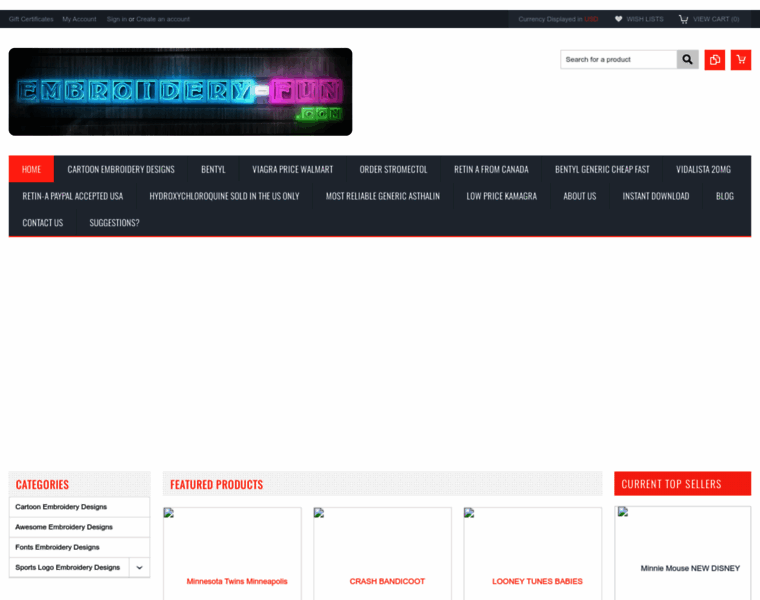This screenshot has width=760, height=600.
Task: Open Crash Bandicoot product image
Action: pyautogui.click(x=319, y=513)
